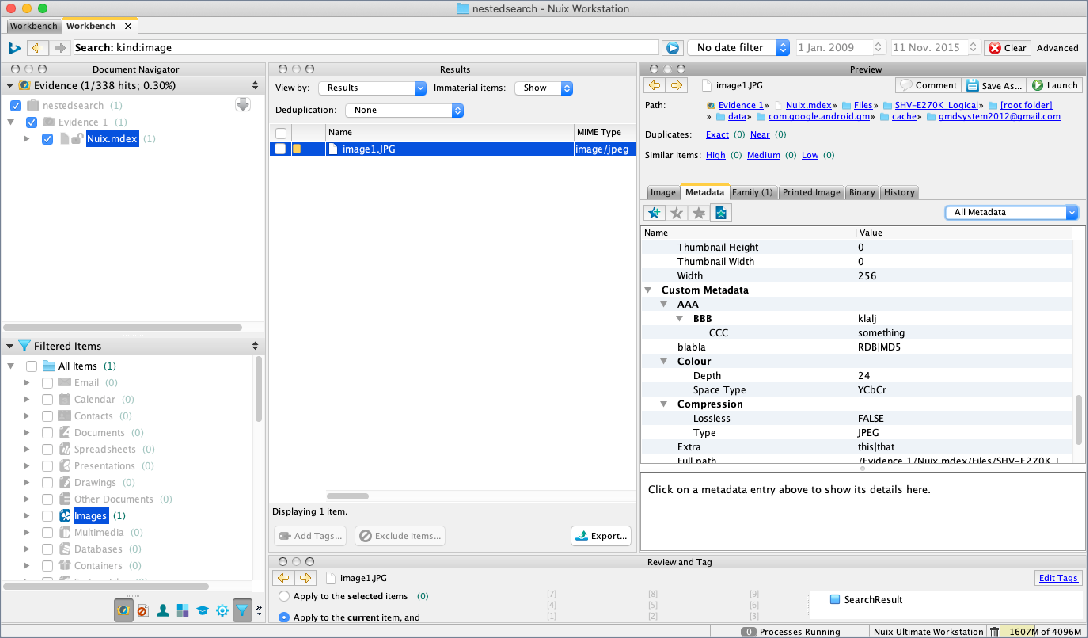Open the Edit Tags link
Image resolution: width=1088 pixels, height=638 pixels.
pos(1058,578)
